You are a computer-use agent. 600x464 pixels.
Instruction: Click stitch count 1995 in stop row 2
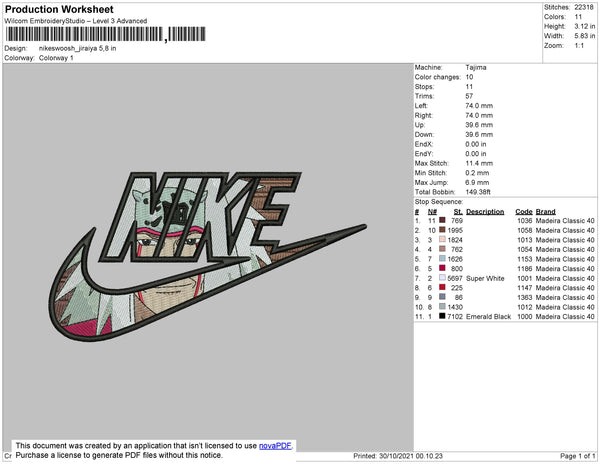pos(455,230)
